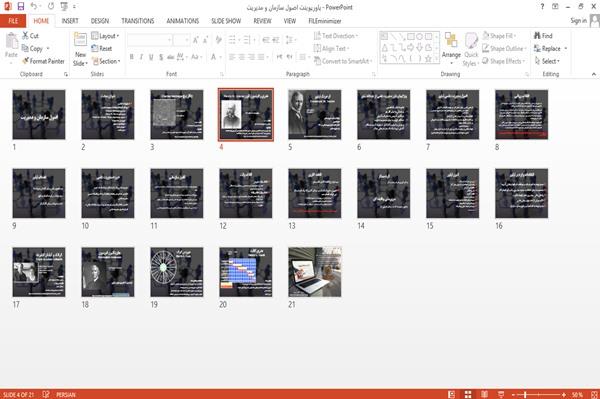Click the Format Painter brush icon
The width and height of the screenshot is (600, 399).
(x=26, y=61)
